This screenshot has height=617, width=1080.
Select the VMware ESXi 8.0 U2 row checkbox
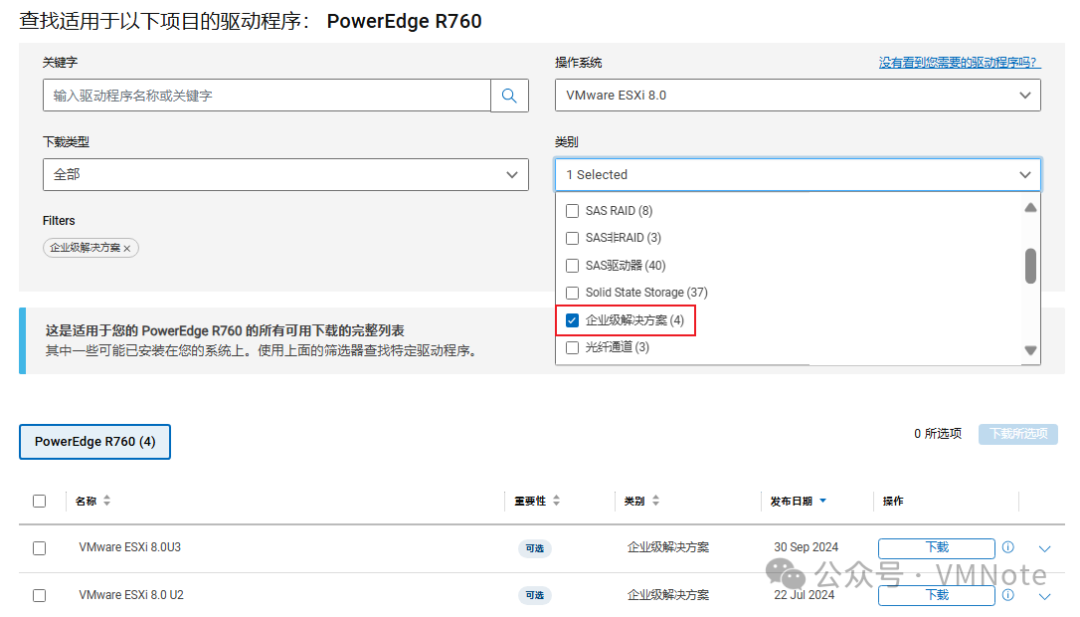tap(39, 596)
